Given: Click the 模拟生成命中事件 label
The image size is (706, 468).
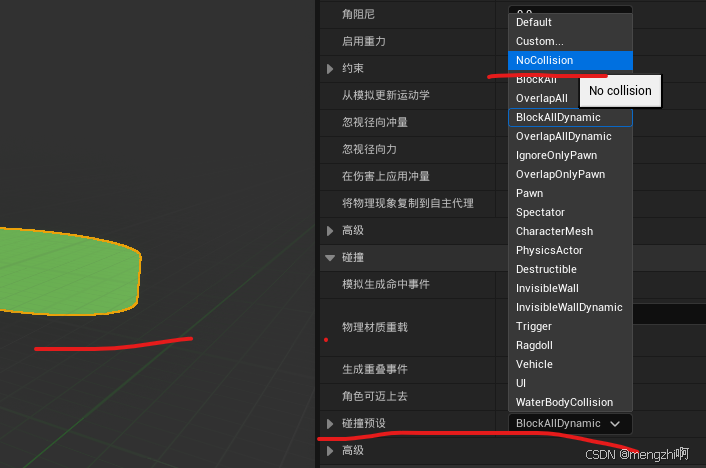Looking at the screenshot, I should 386,284.
